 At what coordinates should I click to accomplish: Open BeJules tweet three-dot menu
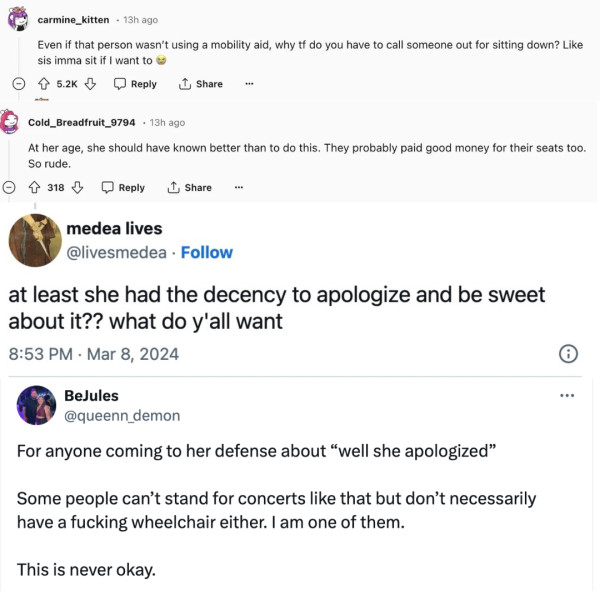569,397
